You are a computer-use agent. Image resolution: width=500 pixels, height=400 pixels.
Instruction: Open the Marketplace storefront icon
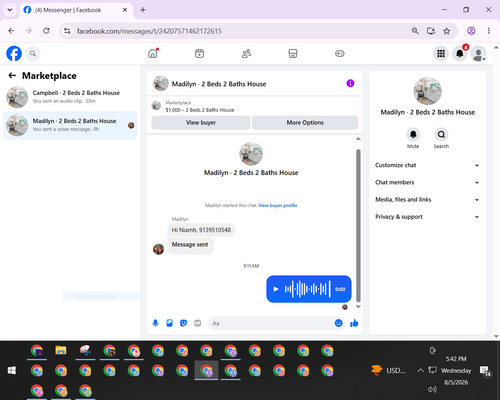pyautogui.click(x=293, y=53)
